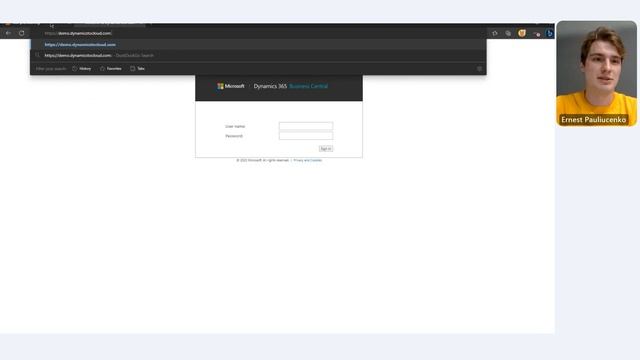640x360 pixels.
Task: Select the highlighted demo.dynamicstocloud.com suggestion
Action: pos(258,44)
